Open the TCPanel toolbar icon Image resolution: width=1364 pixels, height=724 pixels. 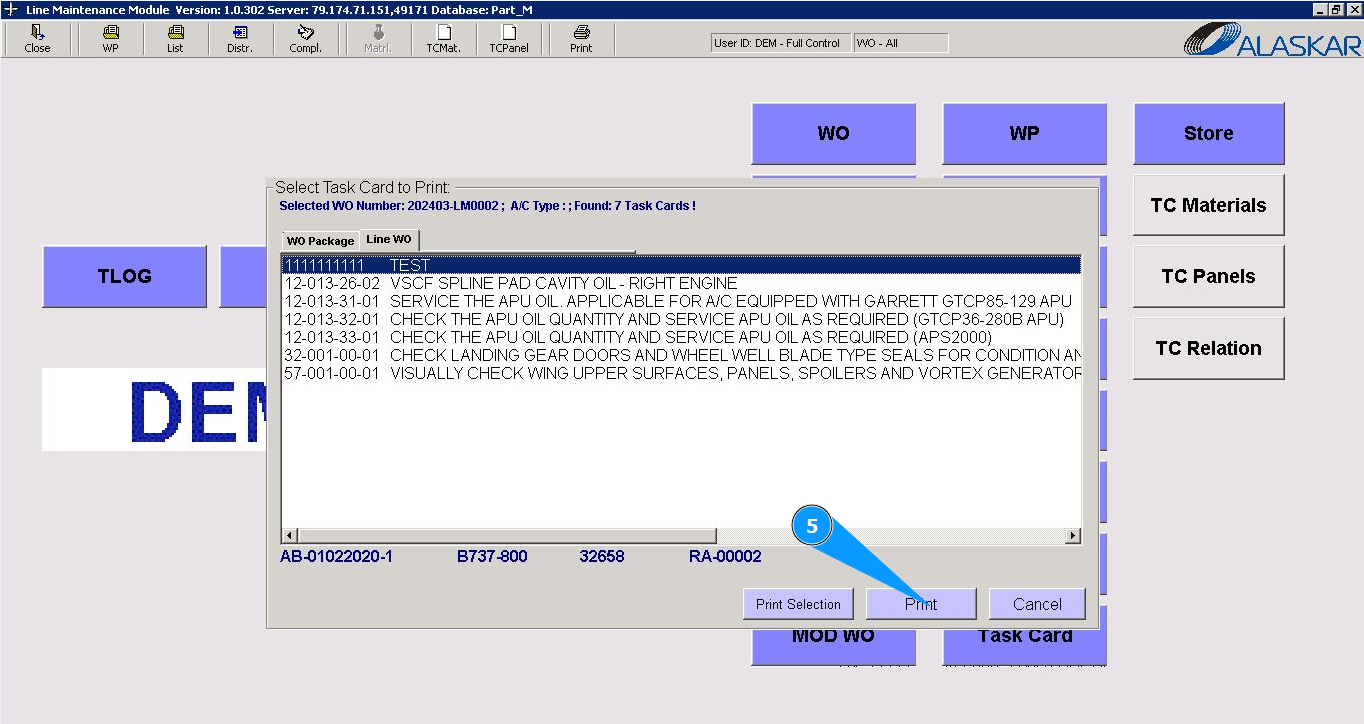(x=508, y=39)
